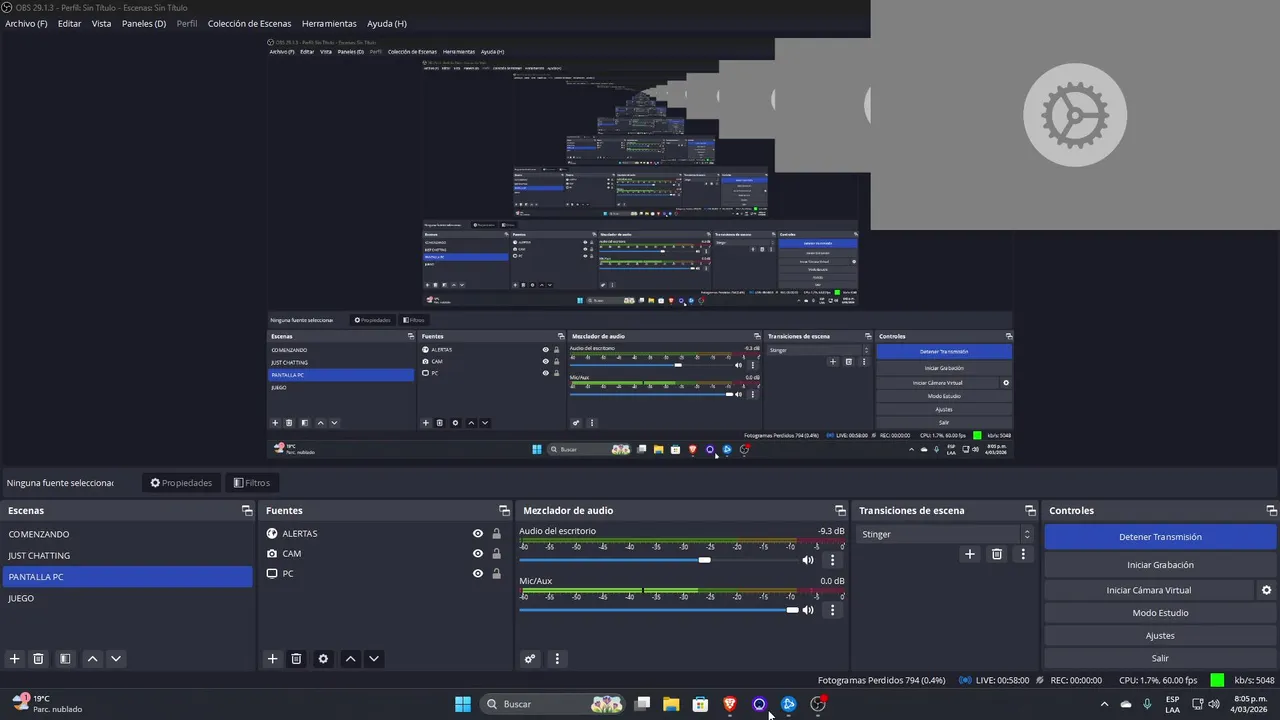Click the Windows Start button
1280x720 pixels.
point(463,704)
